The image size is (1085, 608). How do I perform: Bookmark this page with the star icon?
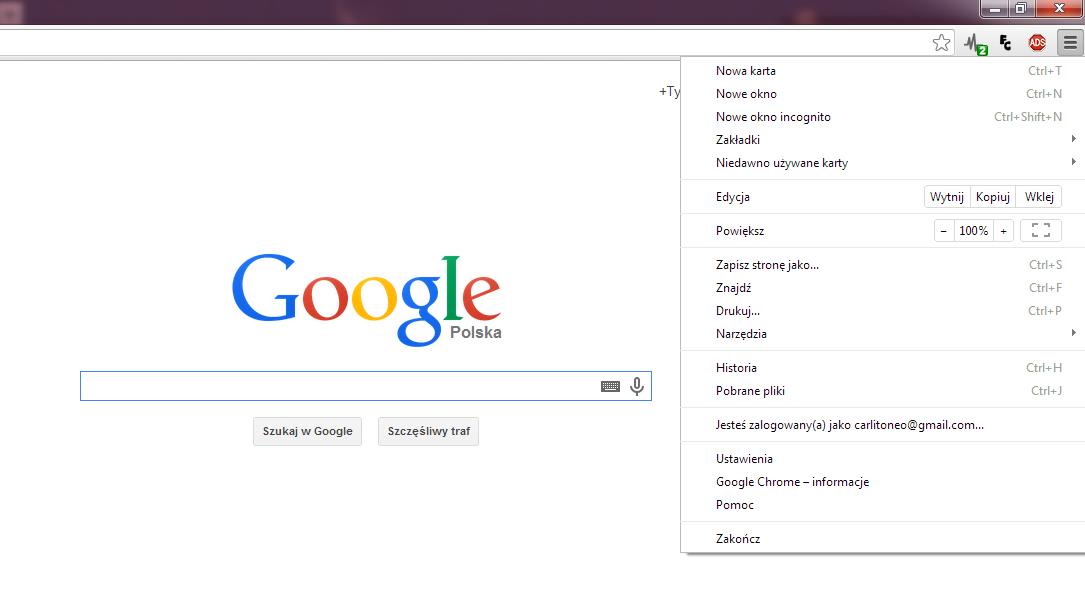click(941, 43)
